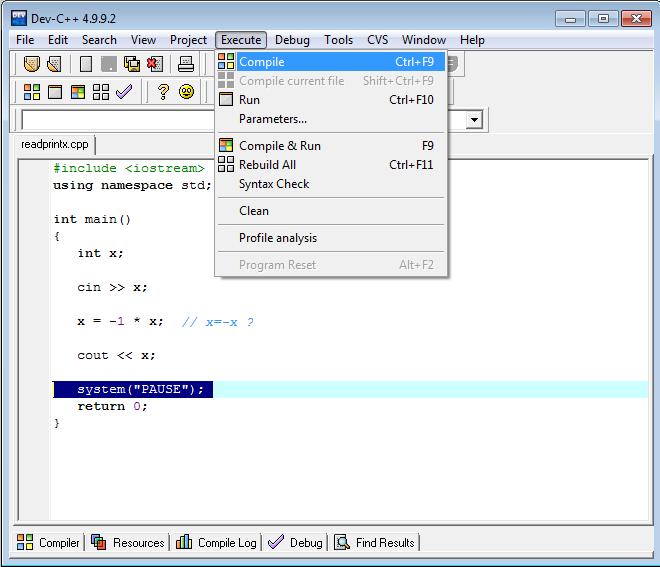The width and height of the screenshot is (660, 567).
Task: Click the 'cout << x;' code line
Action: [x=117, y=356]
